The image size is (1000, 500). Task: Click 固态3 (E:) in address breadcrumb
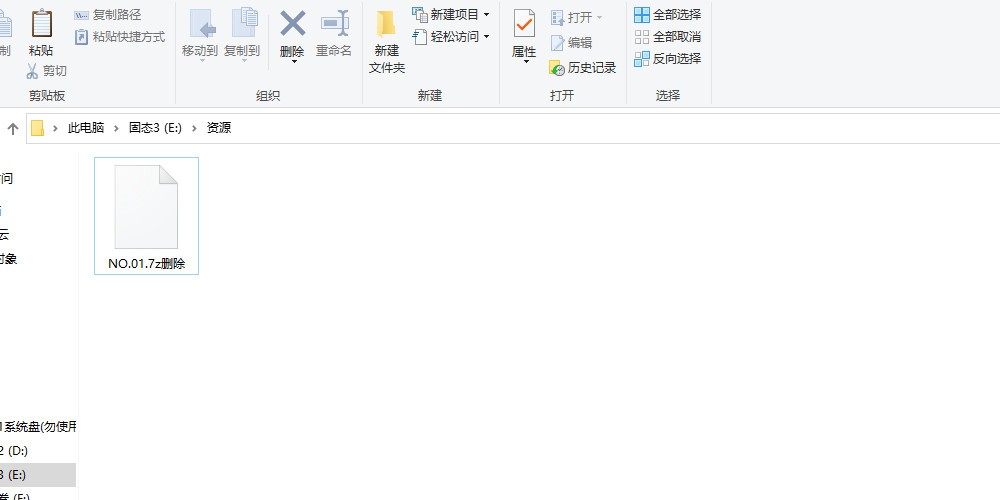155,128
